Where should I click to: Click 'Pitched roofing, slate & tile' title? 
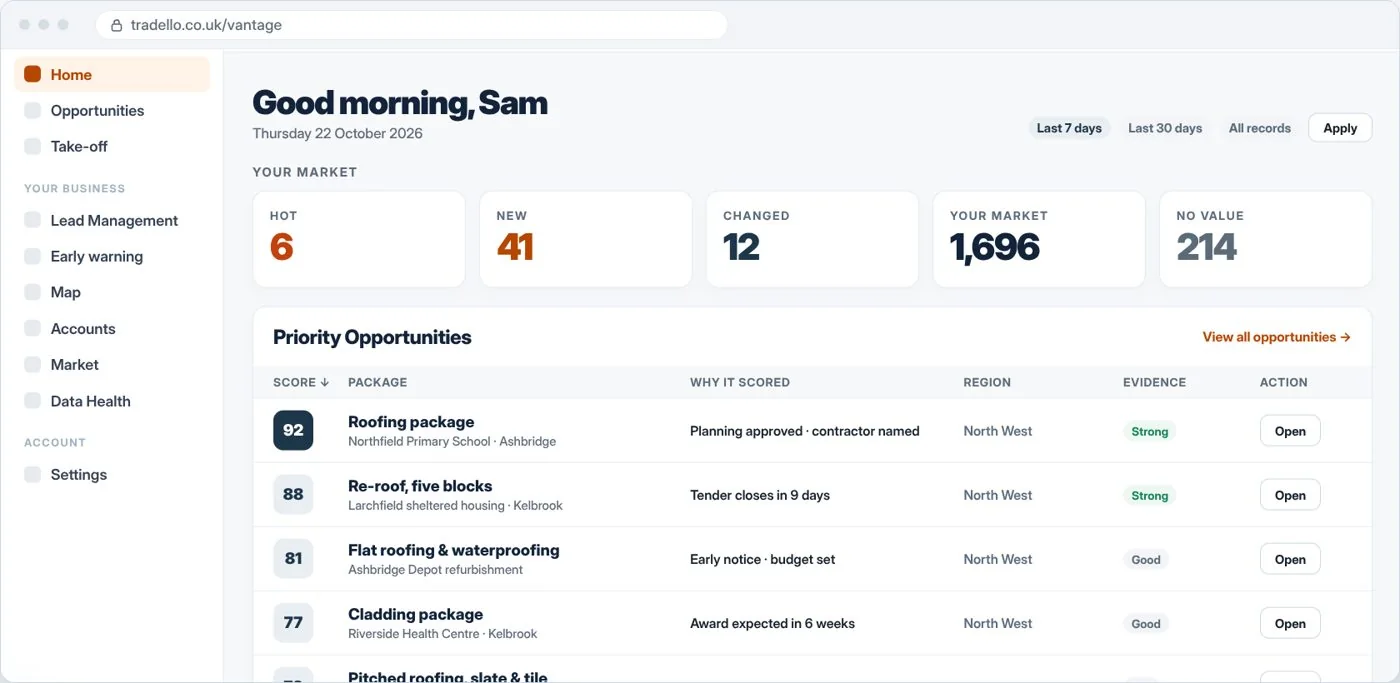click(448, 676)
